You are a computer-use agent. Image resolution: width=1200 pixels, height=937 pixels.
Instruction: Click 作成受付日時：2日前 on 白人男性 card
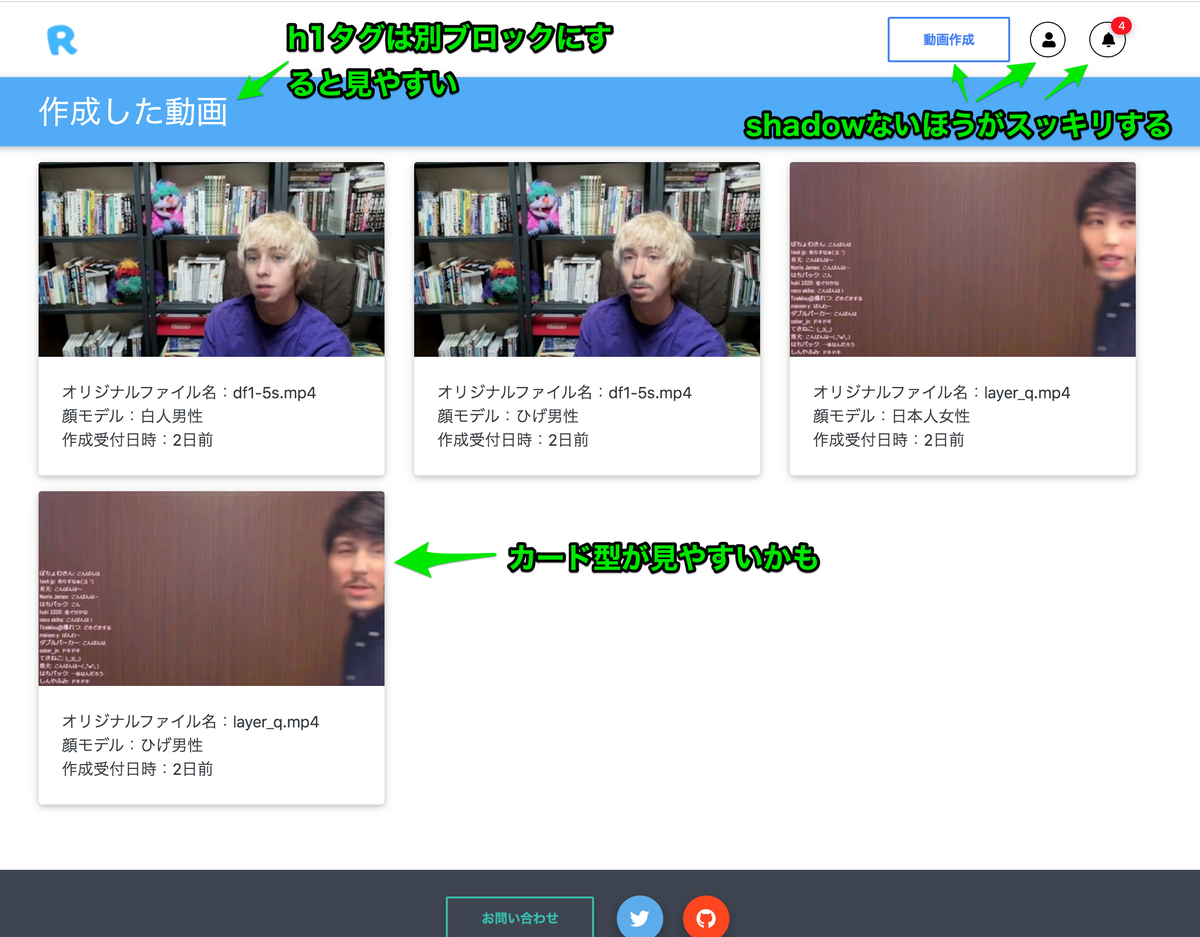137,439
